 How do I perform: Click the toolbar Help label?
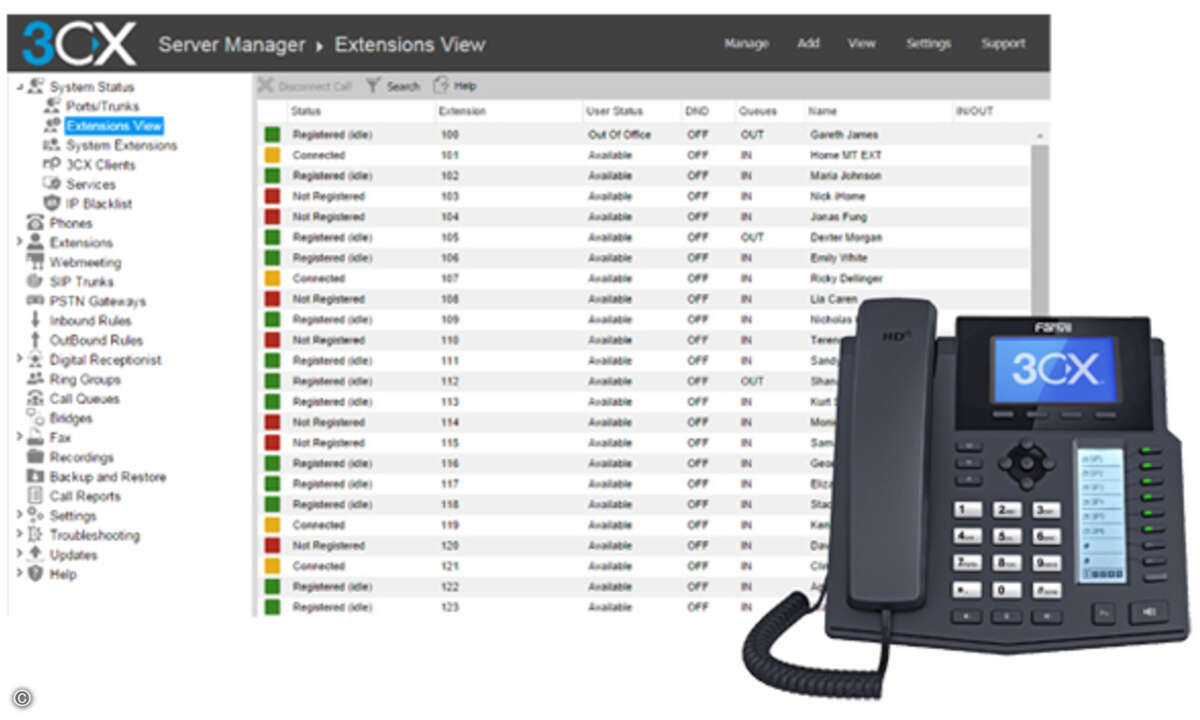(465, 87)
